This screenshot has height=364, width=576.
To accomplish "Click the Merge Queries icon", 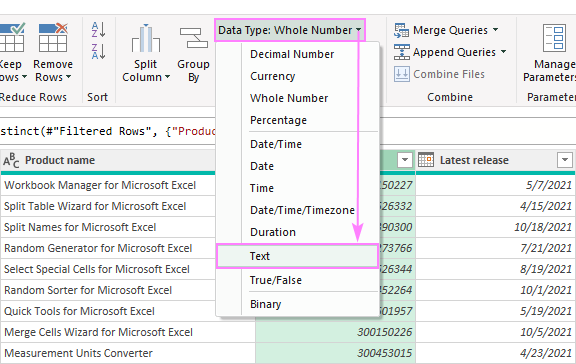I will [401, 30].
